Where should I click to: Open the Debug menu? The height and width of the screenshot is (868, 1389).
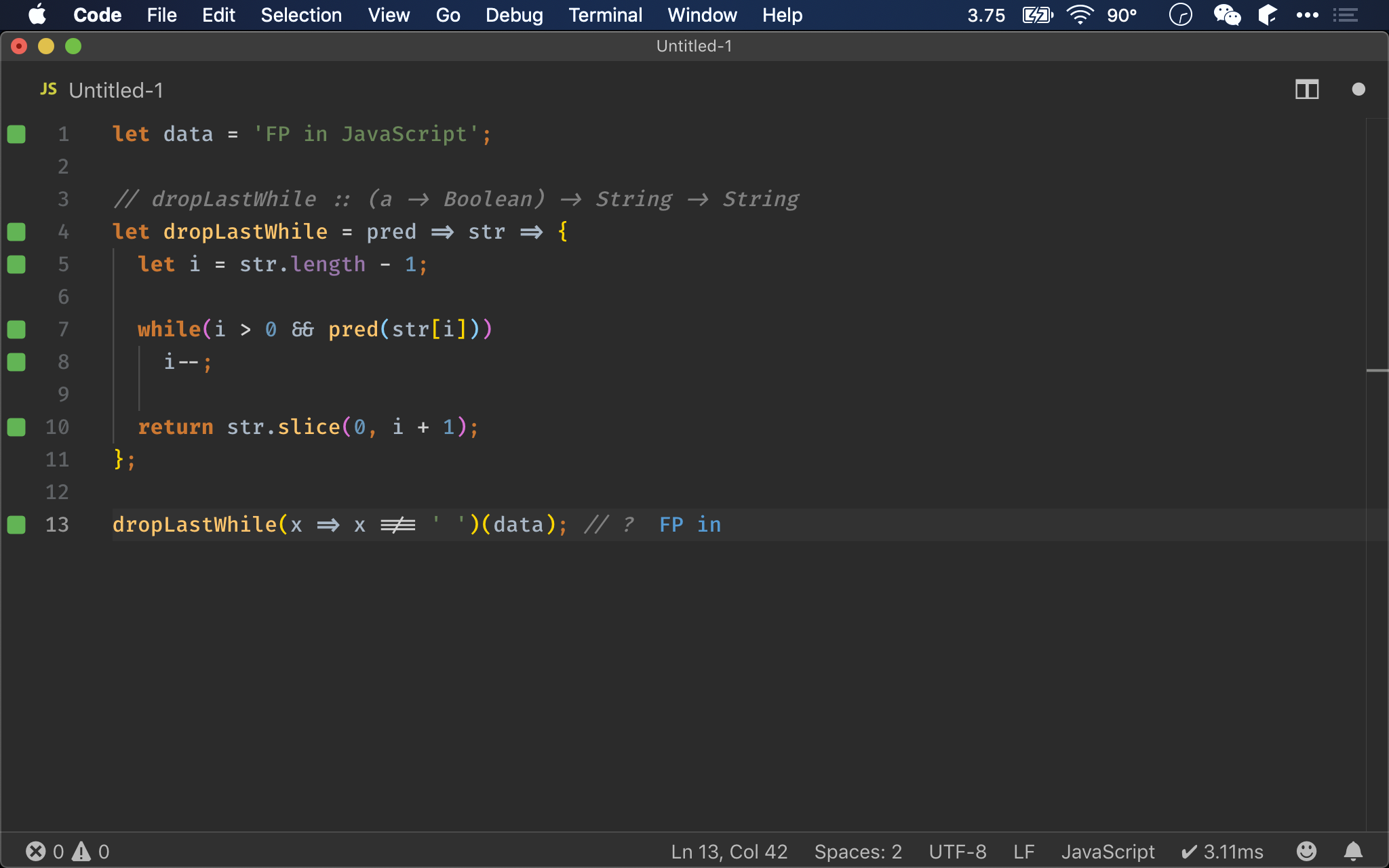(x=513, y=15)
